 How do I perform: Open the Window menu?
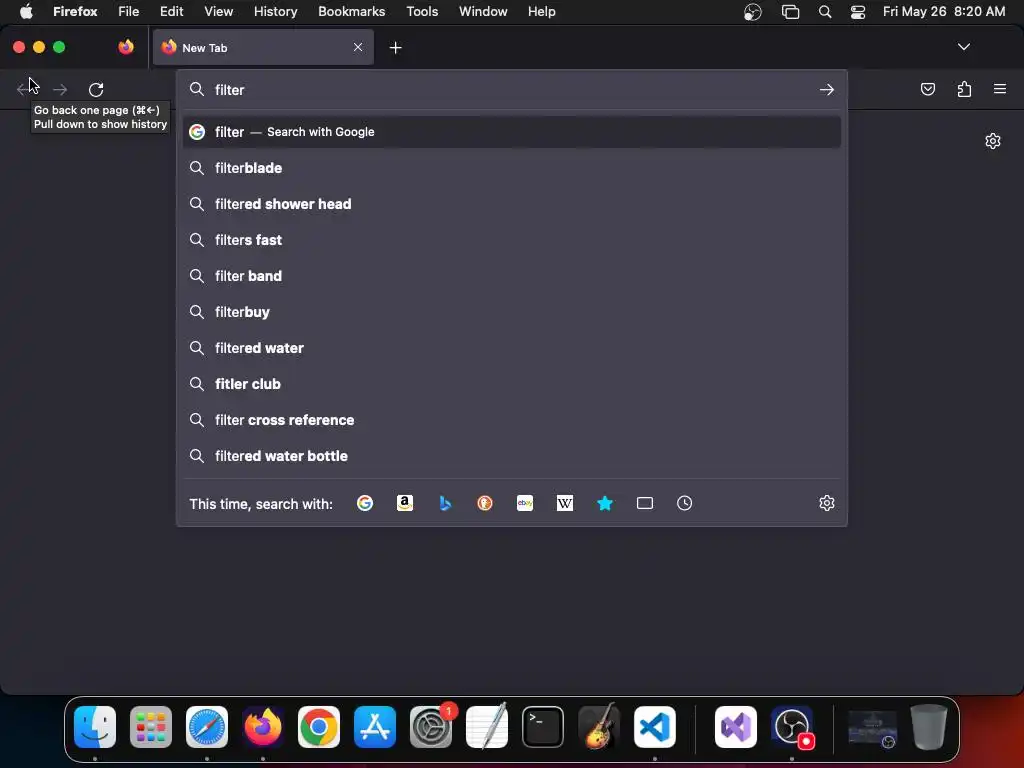(483, 12)
